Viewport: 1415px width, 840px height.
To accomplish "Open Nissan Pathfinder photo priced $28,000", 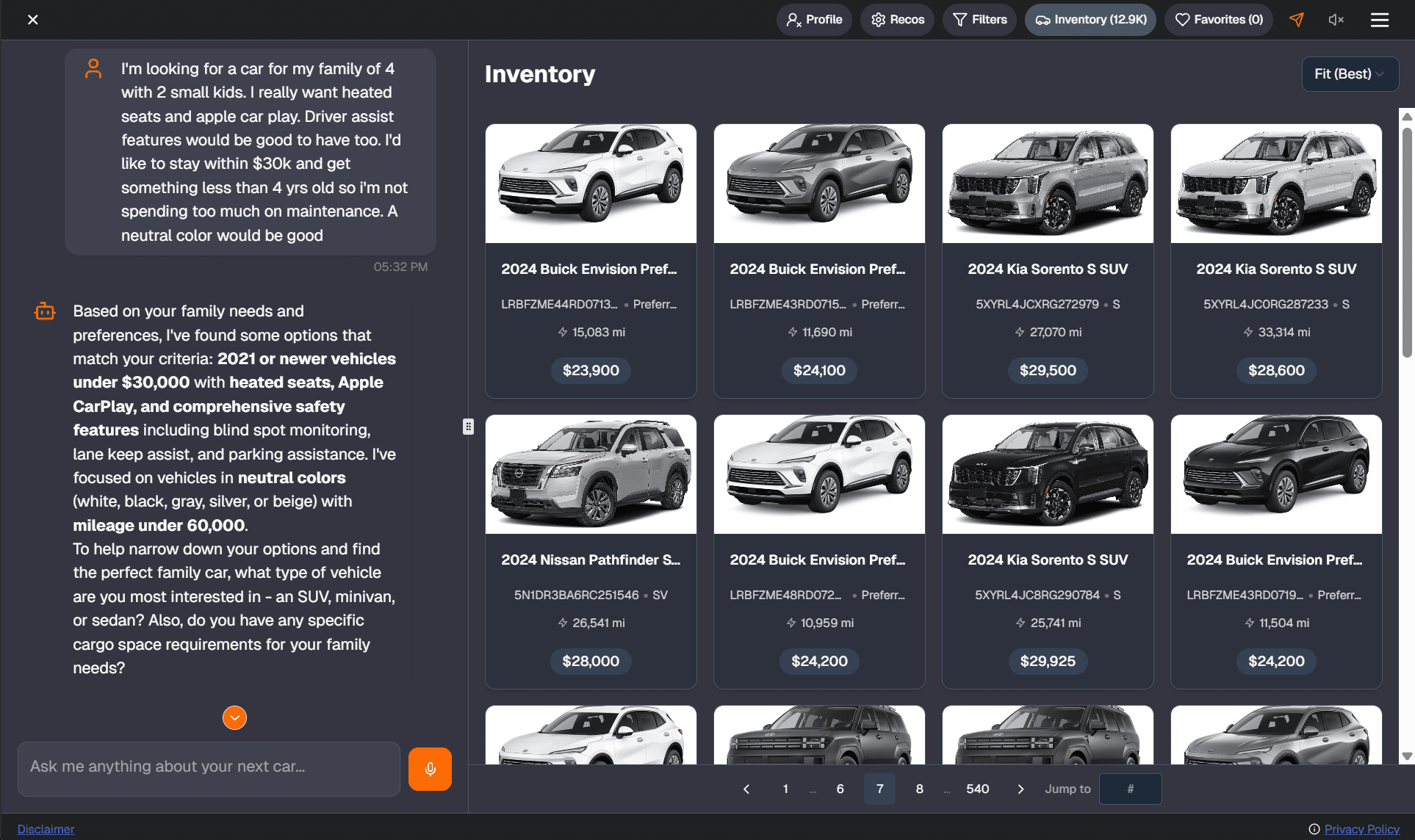I will pos(591,474).
